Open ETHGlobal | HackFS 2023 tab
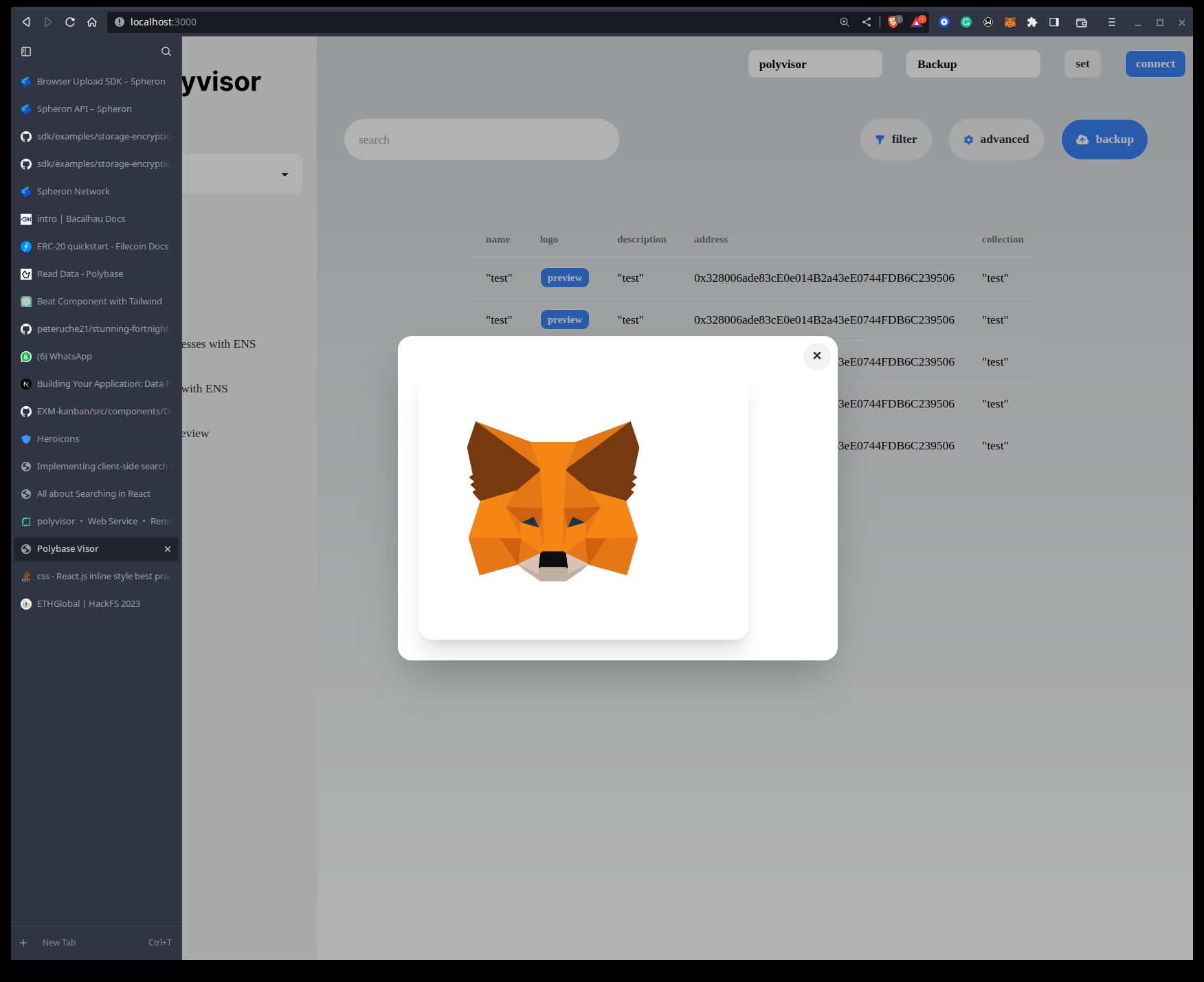Screen dimensions: 1204x982 point(96,603)
